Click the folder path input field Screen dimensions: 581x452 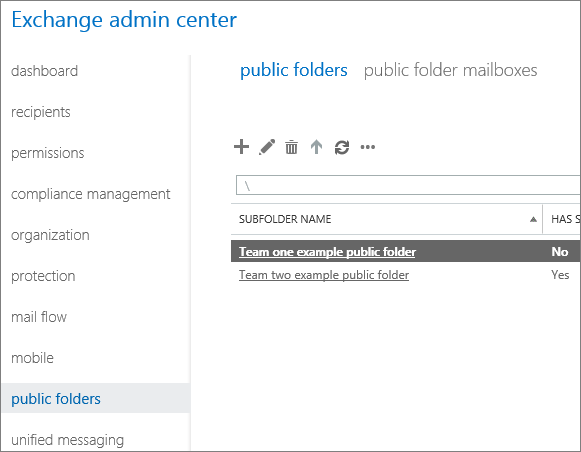click(x=408, y=185)
